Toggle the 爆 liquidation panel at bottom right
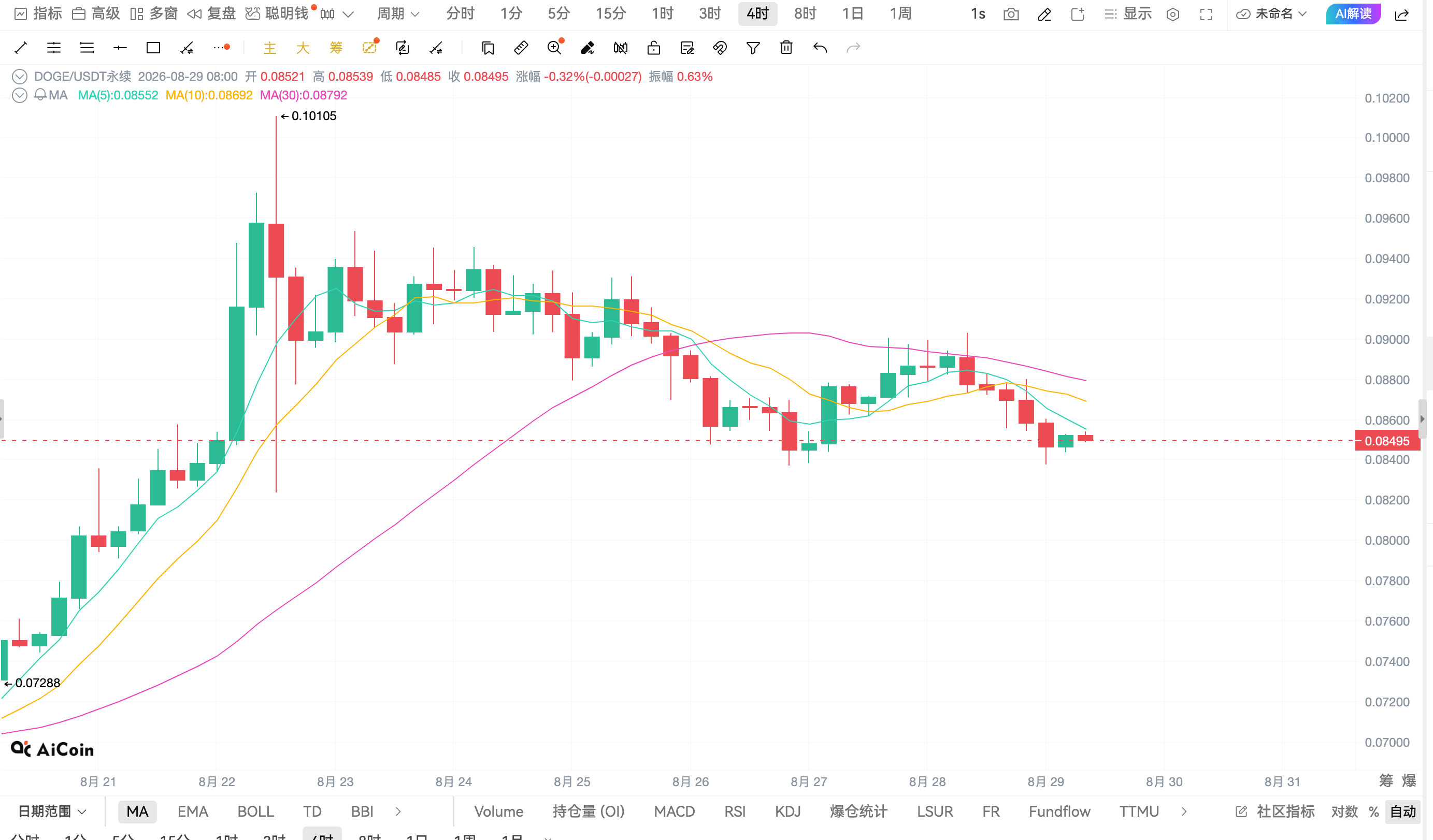The image size is (1433, 840). (1409, 781)
